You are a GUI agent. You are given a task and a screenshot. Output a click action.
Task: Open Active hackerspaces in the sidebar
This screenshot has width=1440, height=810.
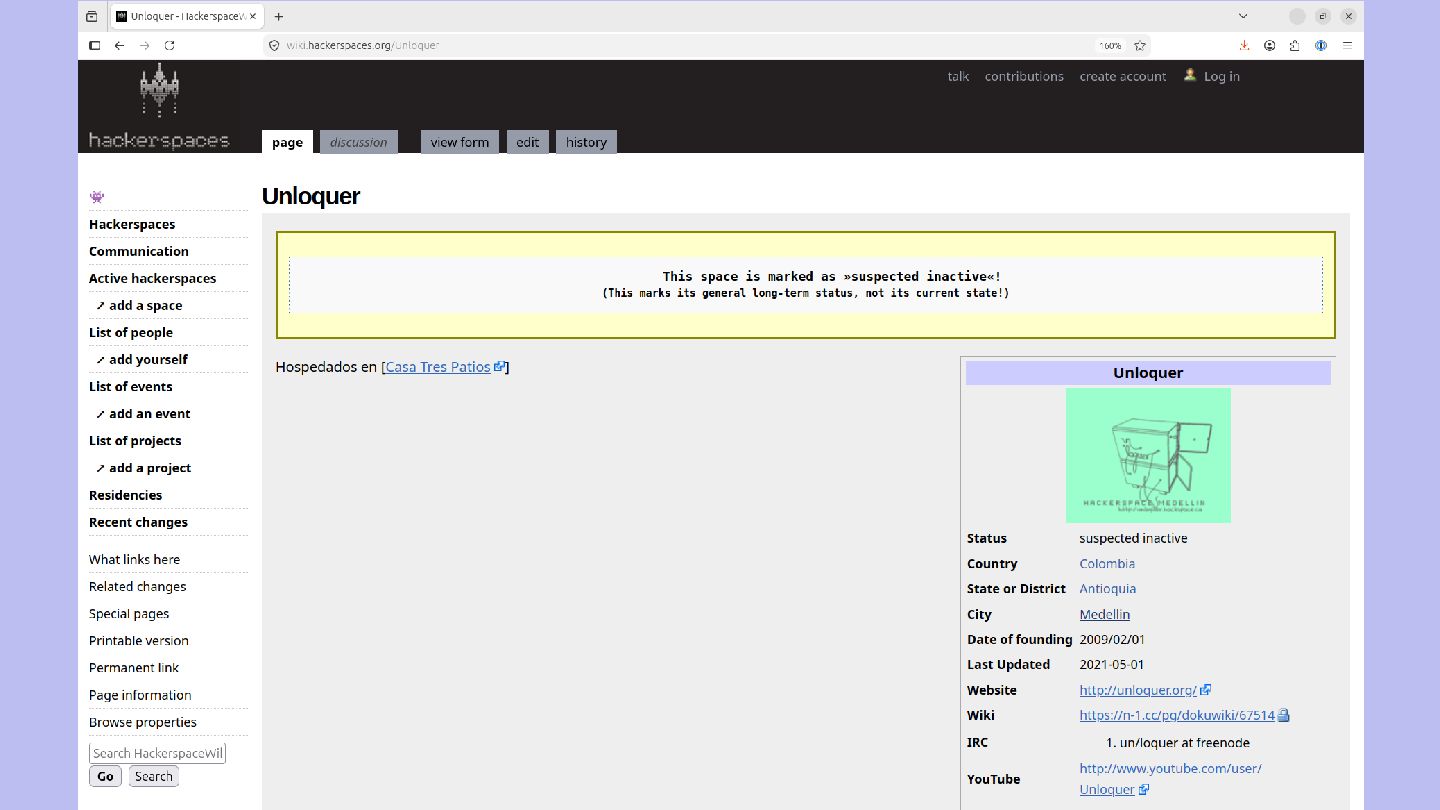pos(152,279)
